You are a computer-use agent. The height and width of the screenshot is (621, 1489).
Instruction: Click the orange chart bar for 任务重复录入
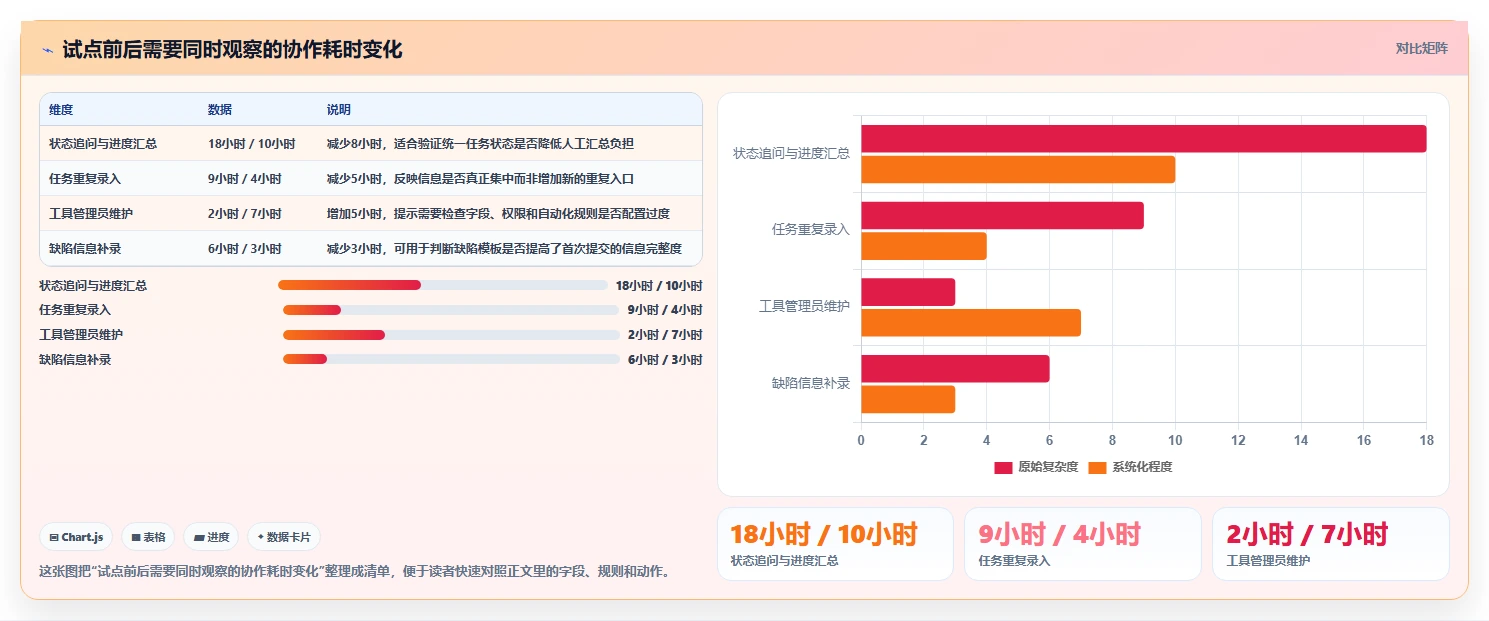click(924, 246)
